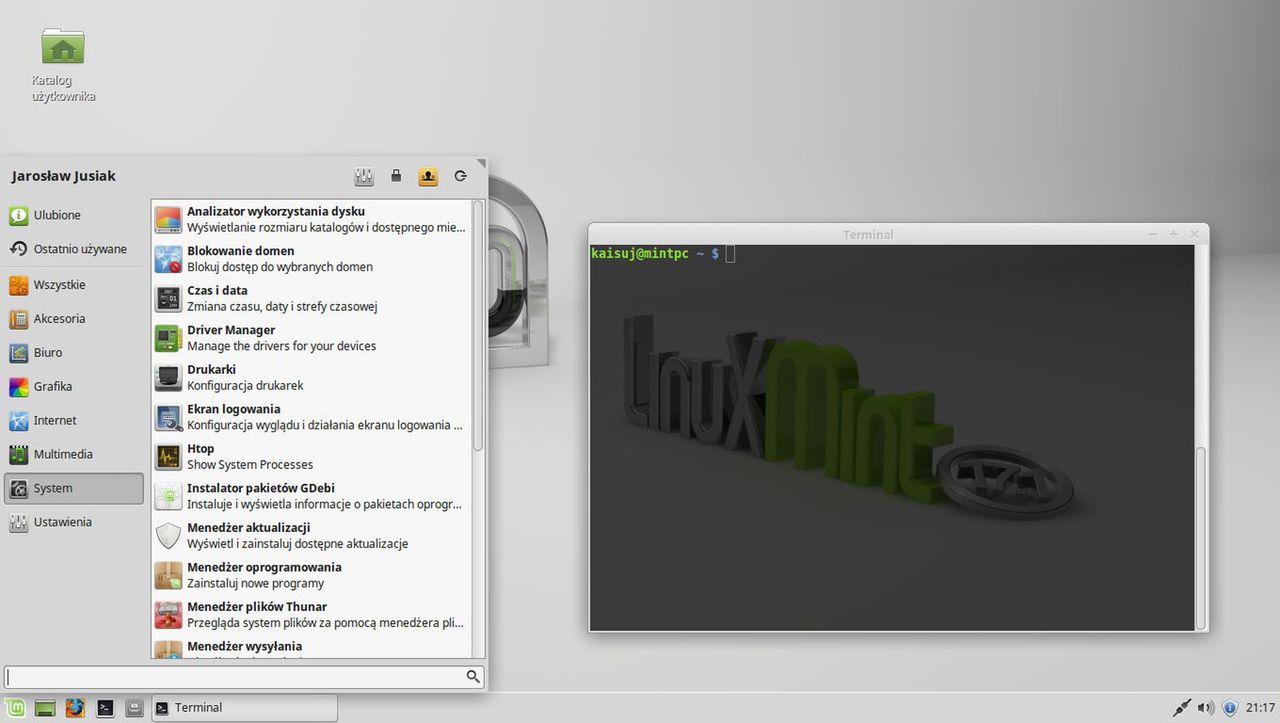Click the Terminal taskbar window button

(x=244, y=708)
